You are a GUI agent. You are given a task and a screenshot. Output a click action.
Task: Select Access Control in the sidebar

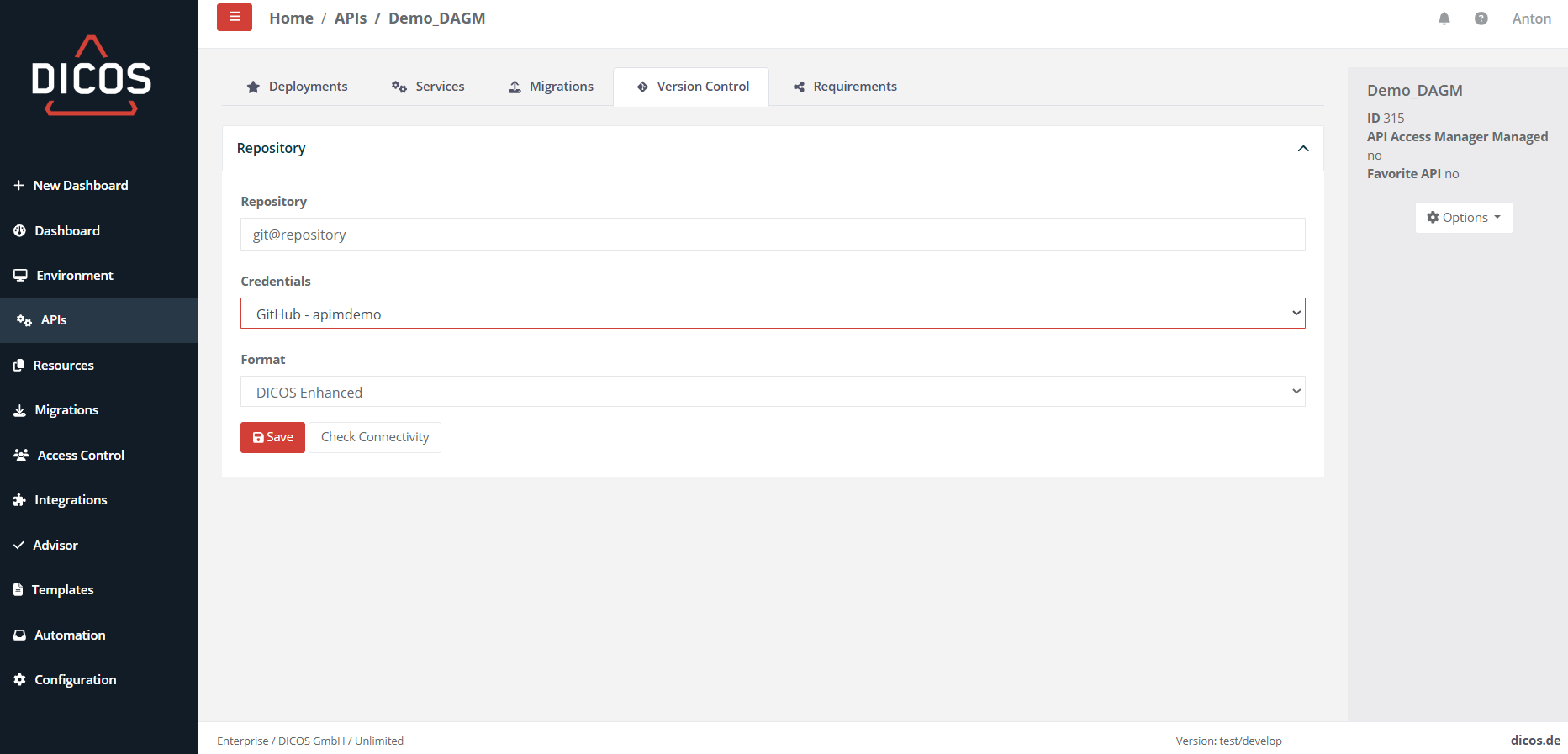click(x=81, y=455)
